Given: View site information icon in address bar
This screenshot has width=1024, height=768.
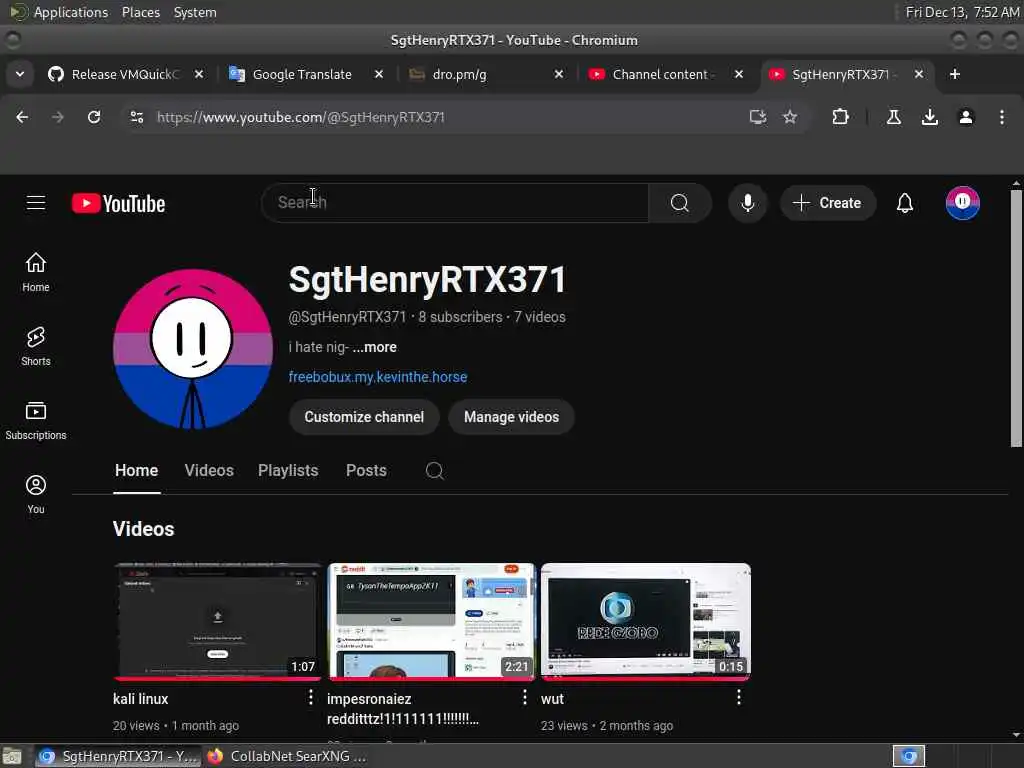Looking at the screenshot, I should [137, 117].
